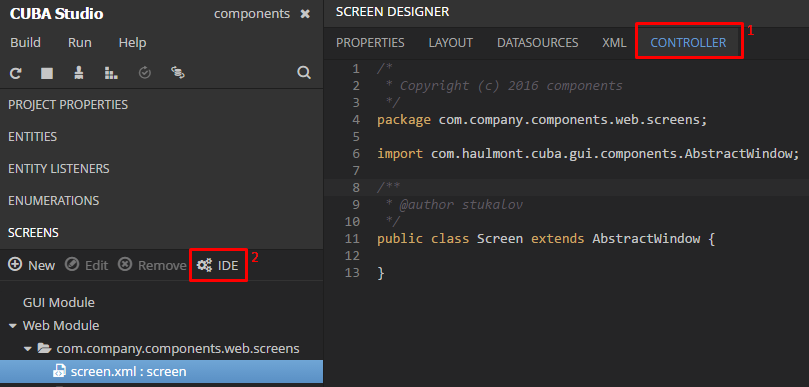This screenshot has height=387, width=809.
Task: Click the clean project brush icon
Action: (x=79, y=73)
